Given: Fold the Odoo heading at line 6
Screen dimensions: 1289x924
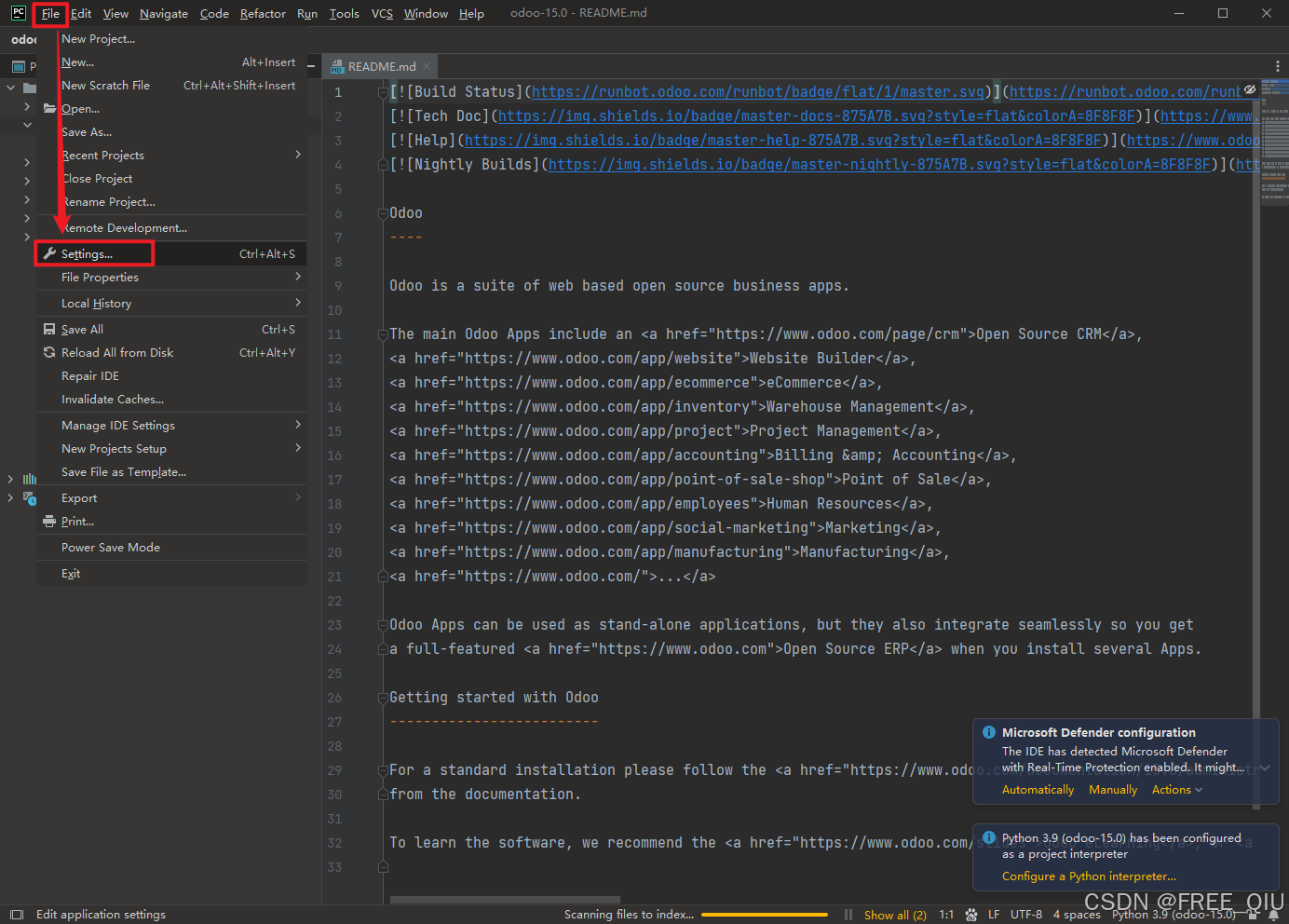Looking at the screenshot, I should (x=383, y=213).
